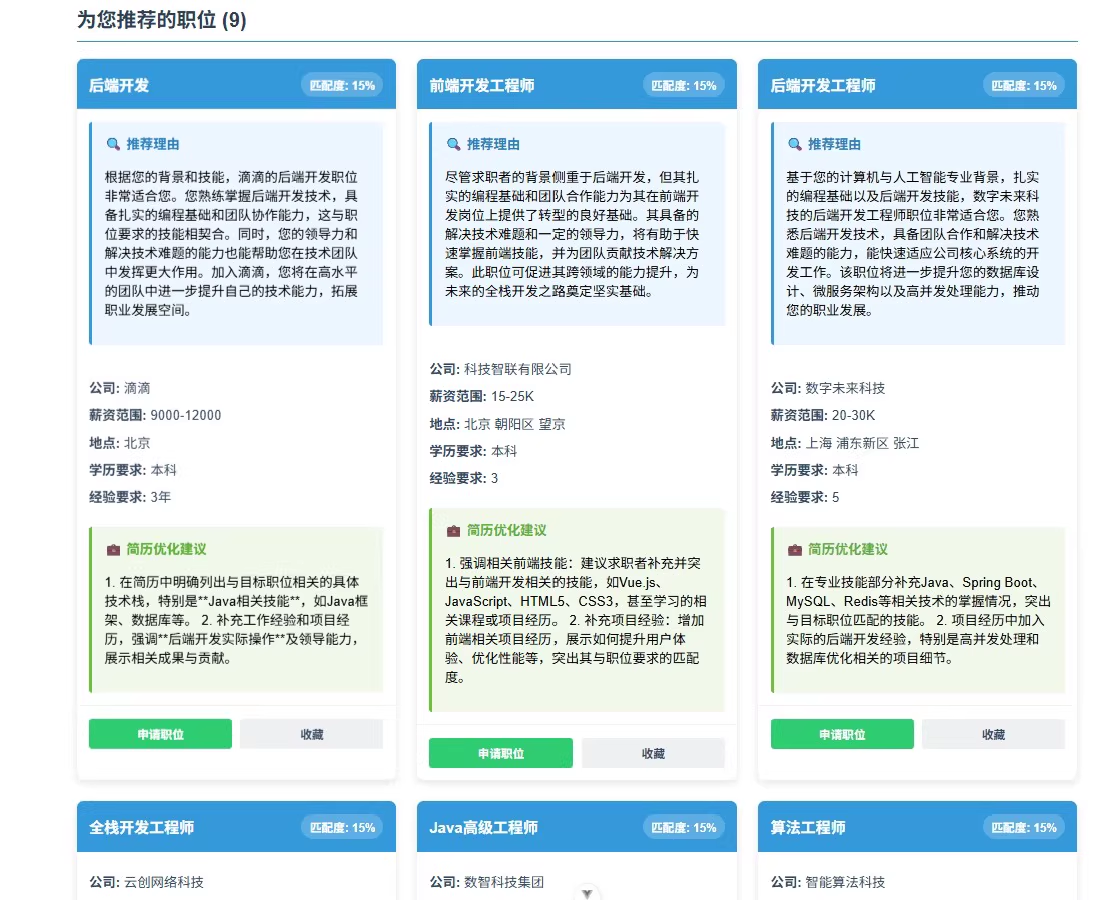Screen dimensions: 1108x900
Task: Apply for the 前端开发工程师 position
Action: (x=501, y=753)
